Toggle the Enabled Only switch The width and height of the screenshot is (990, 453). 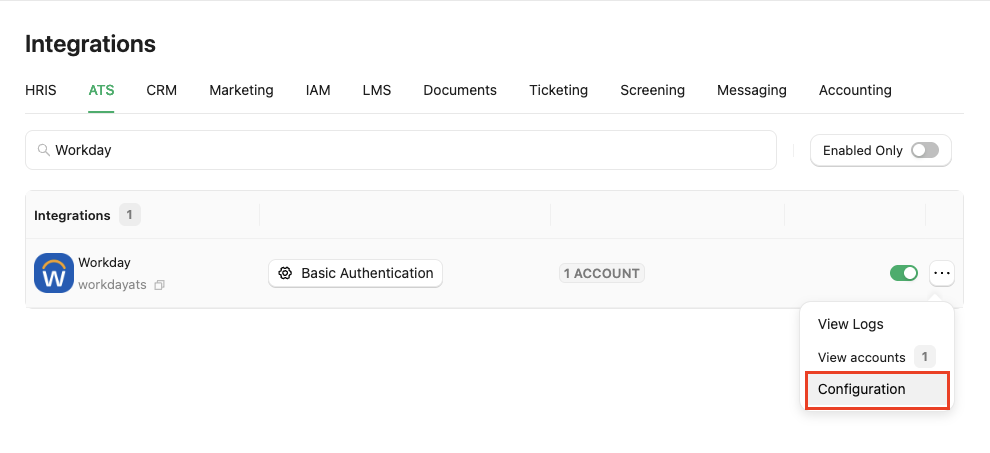925,150
